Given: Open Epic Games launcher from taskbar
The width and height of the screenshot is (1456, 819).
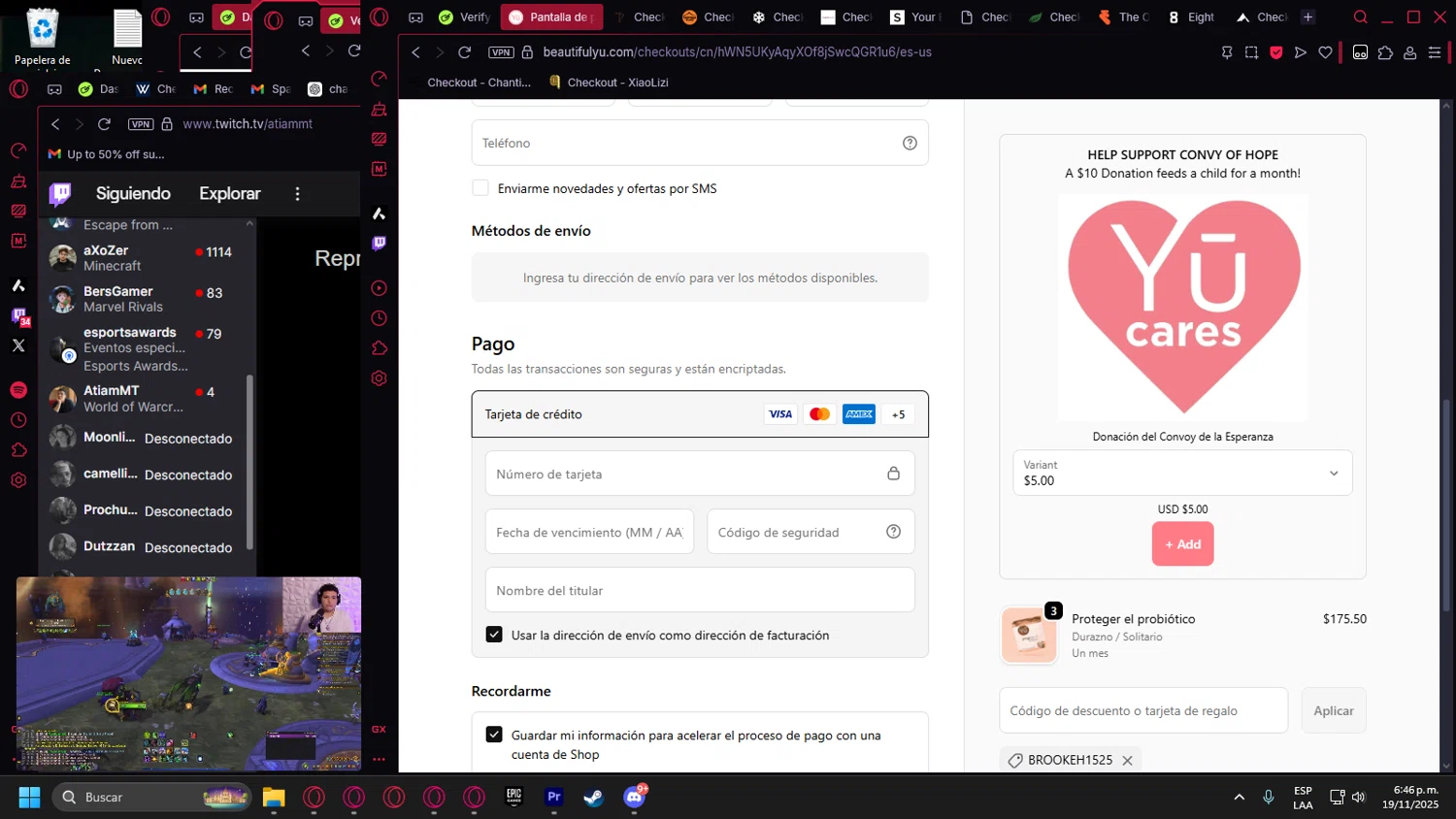Looking at the screenshot, I should point(514,798).
